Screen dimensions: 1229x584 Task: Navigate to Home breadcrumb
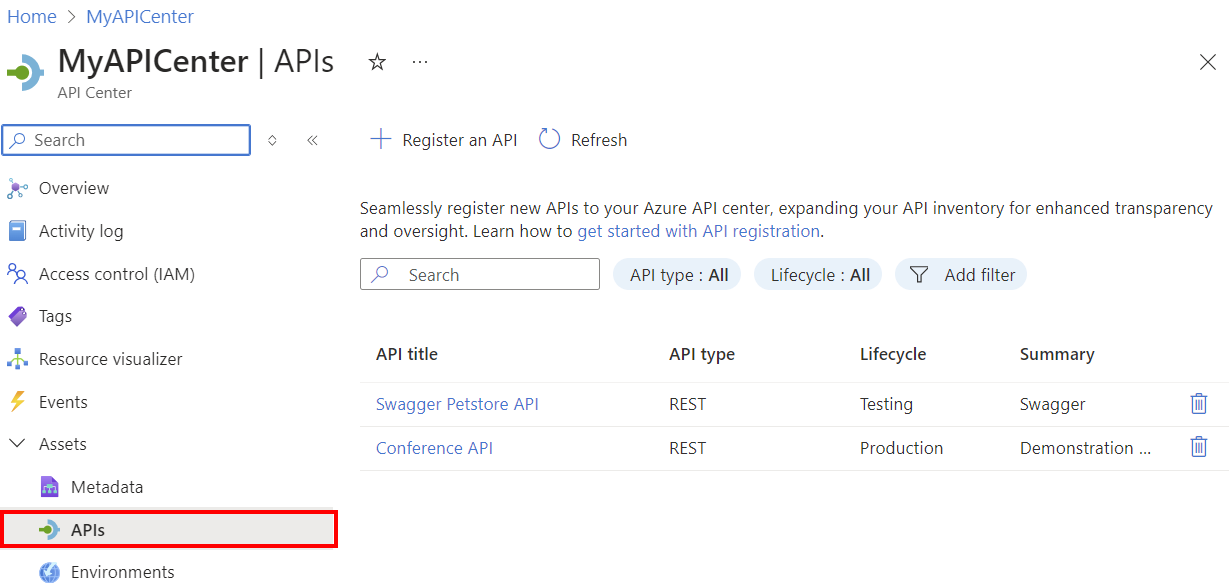coord(31,17)
